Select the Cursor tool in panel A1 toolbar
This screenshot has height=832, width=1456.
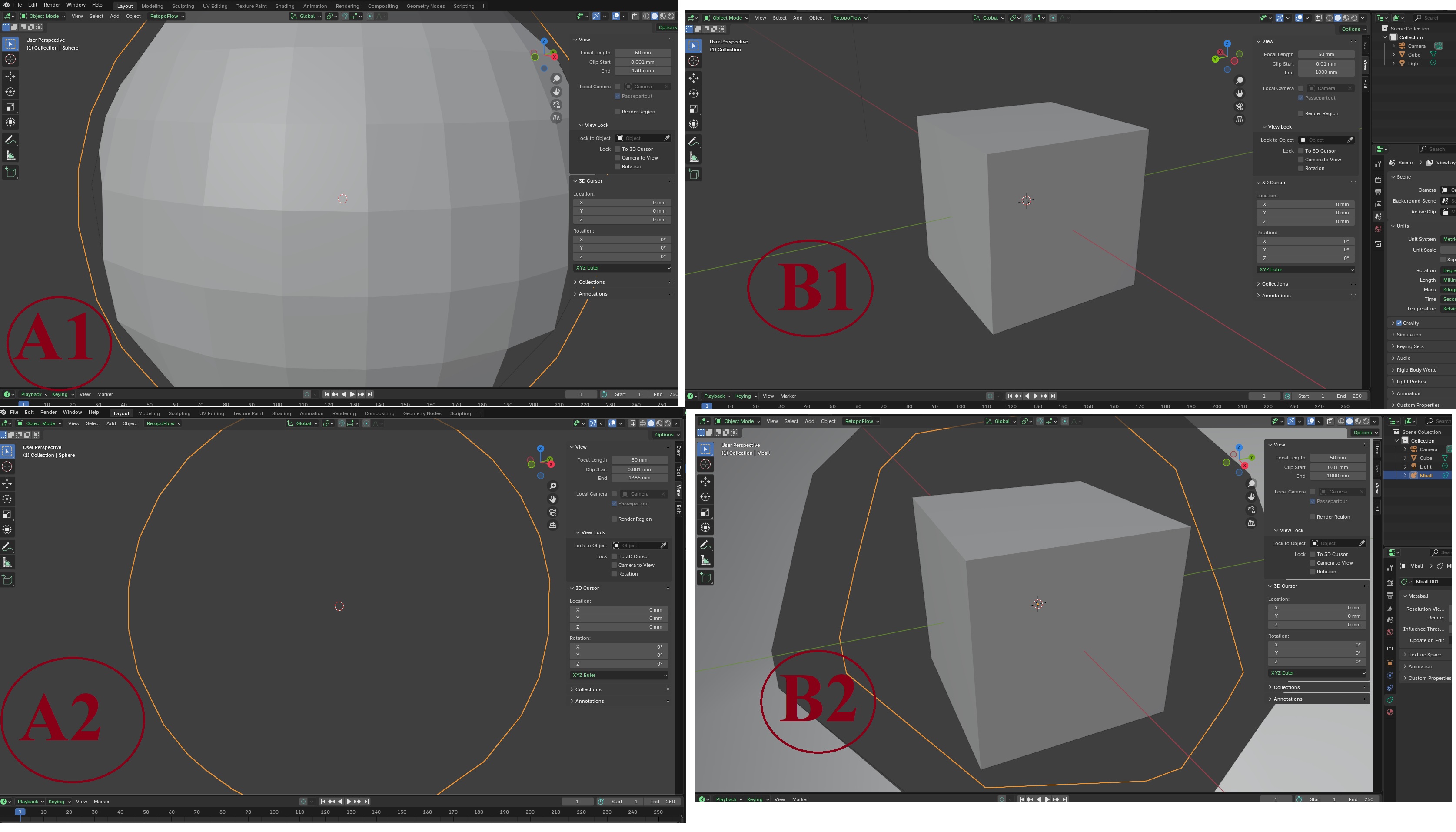[x=10, y=60]
